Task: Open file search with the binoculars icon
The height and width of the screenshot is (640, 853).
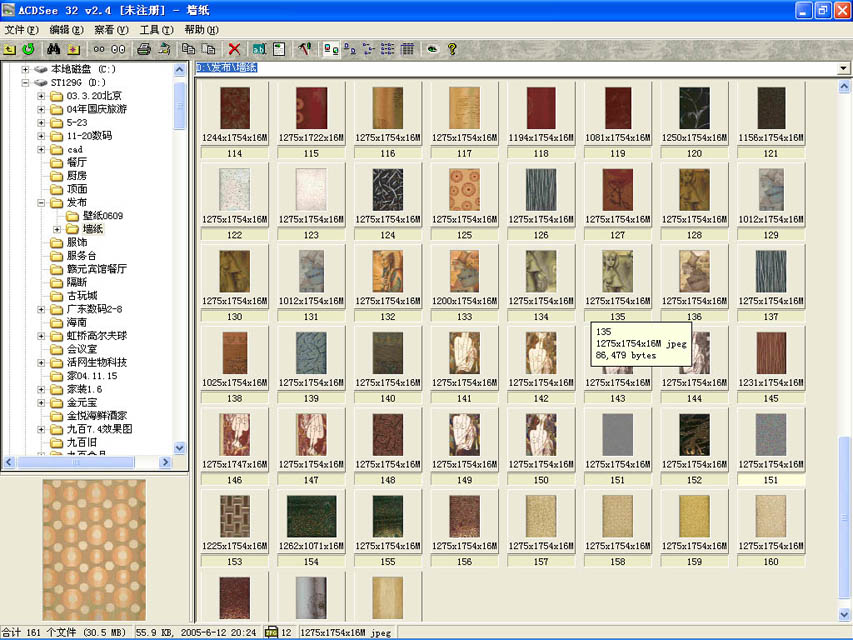Action: click(54, 48)
